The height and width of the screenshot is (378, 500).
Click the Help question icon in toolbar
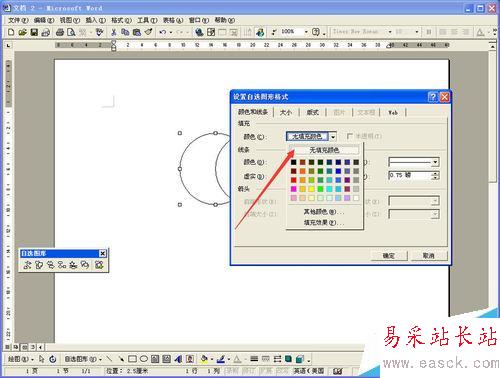point(316,32)
